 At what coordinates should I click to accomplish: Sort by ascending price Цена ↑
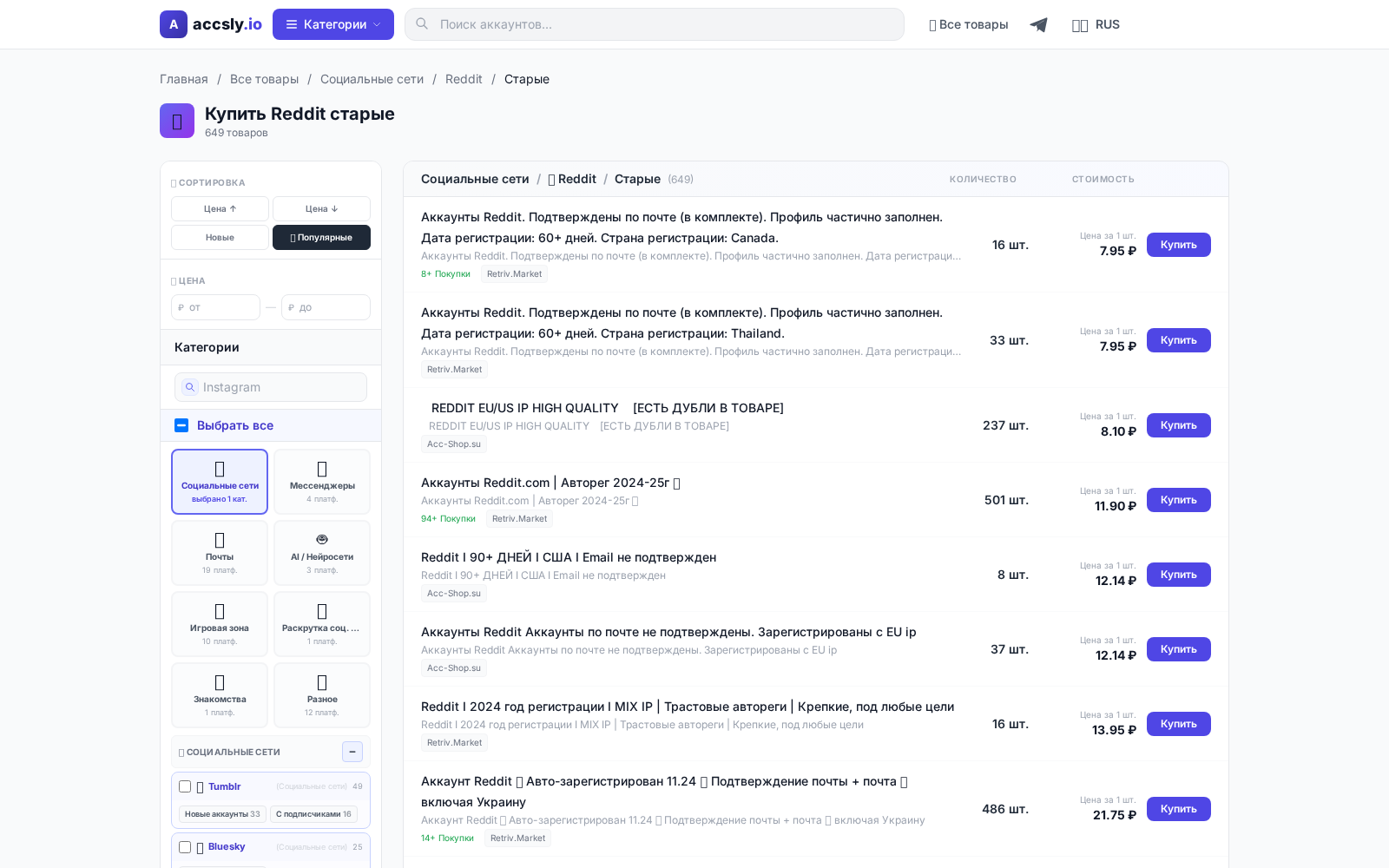click(220, 209)
